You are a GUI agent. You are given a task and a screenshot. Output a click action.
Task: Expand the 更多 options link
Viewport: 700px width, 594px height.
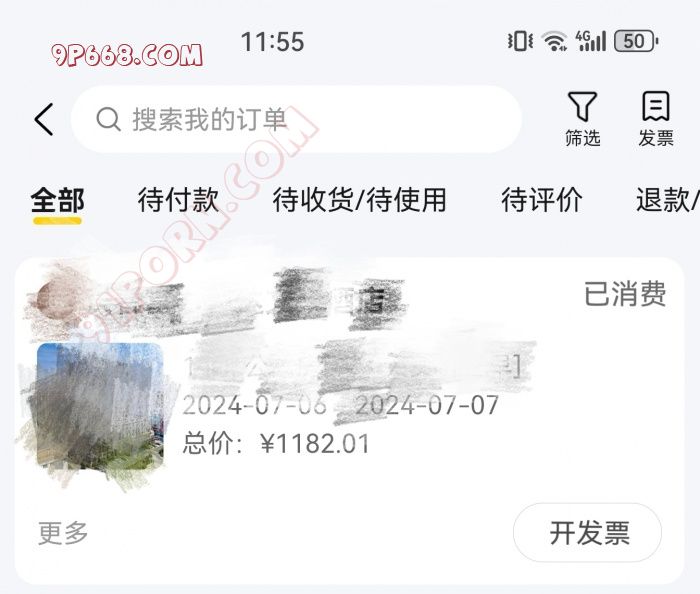pos(63,533)
